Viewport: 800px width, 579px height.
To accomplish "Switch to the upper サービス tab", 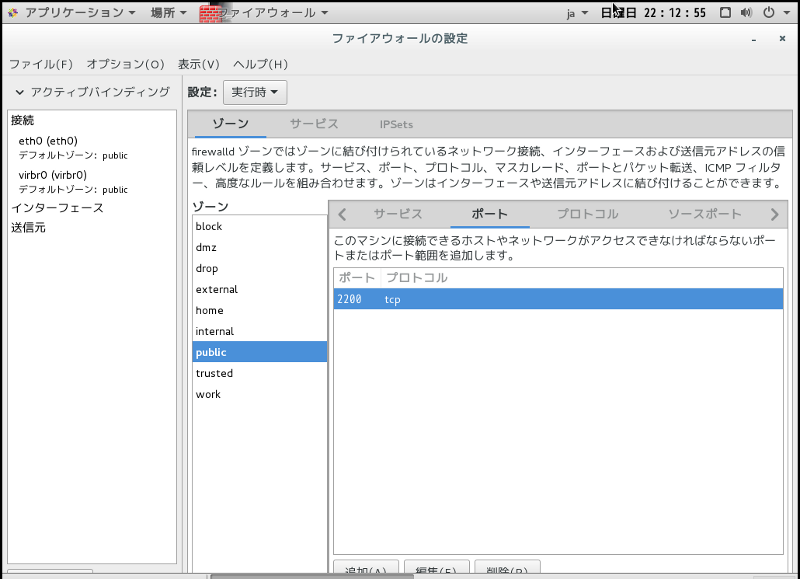I will click(x=314, y=124).
